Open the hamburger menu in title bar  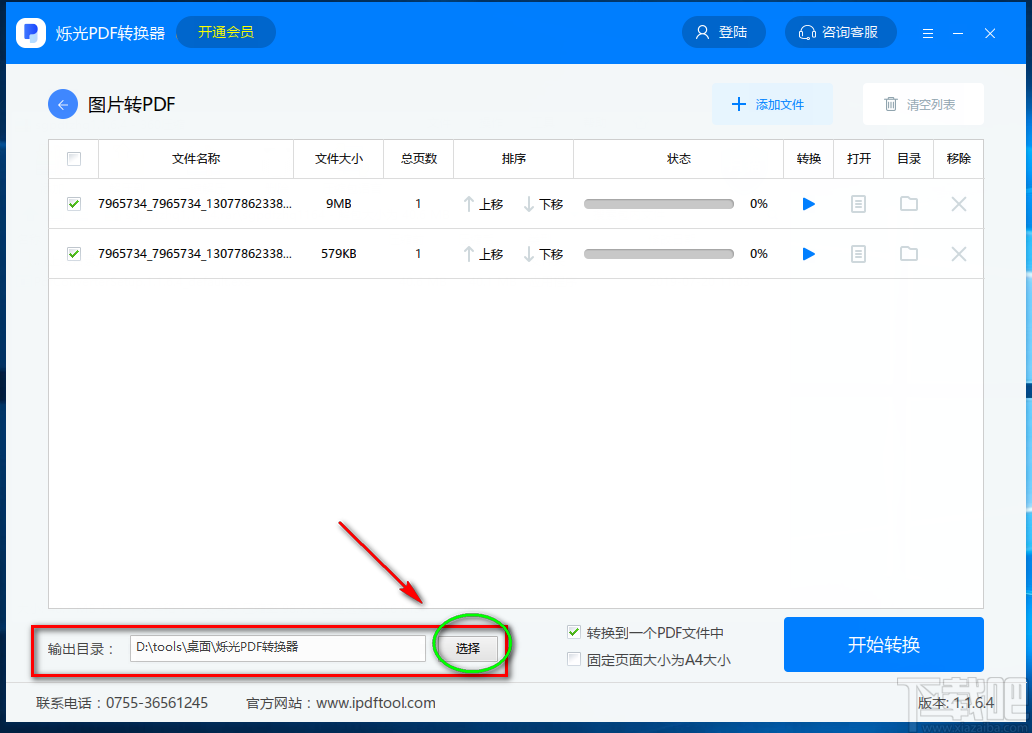click(928, 33)
